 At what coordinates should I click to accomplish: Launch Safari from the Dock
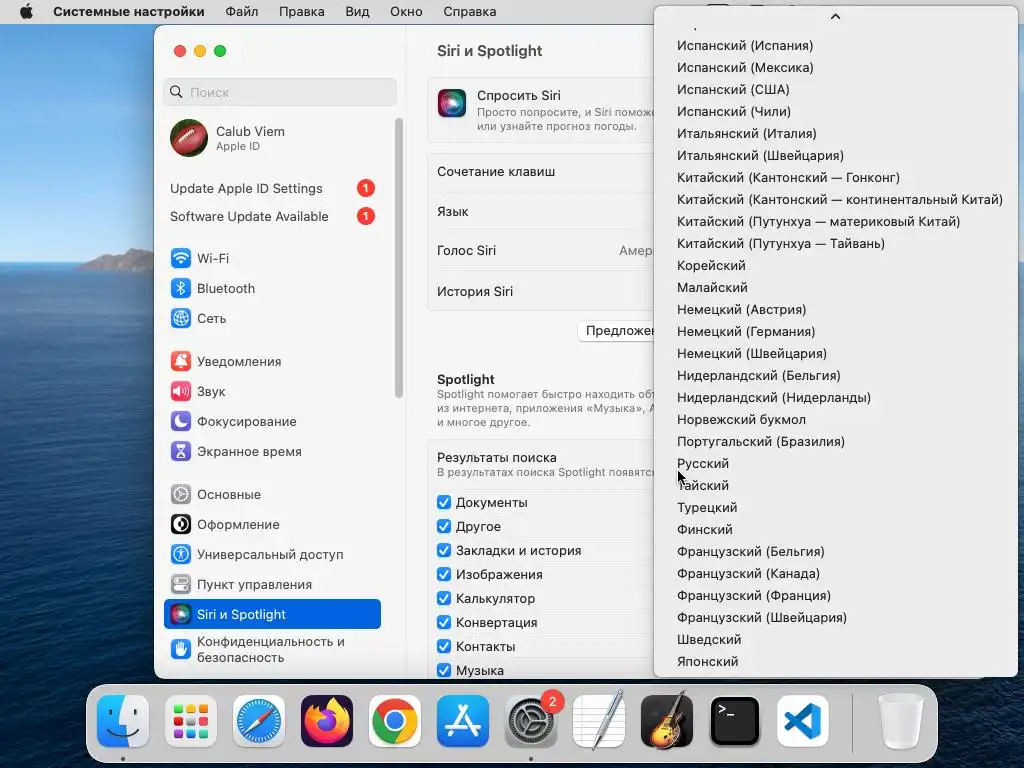click(259, 721)
